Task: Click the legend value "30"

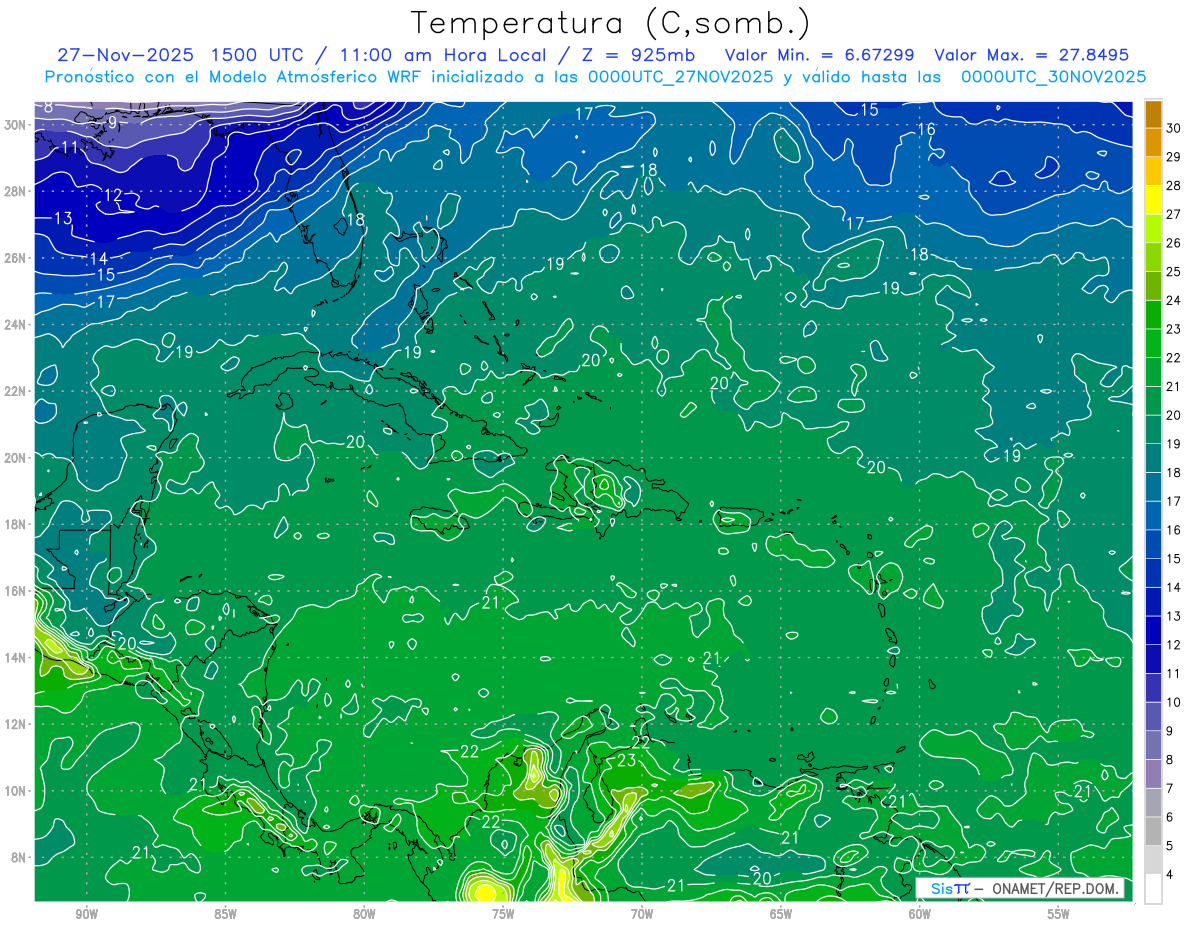Action: click(1174, 129)
